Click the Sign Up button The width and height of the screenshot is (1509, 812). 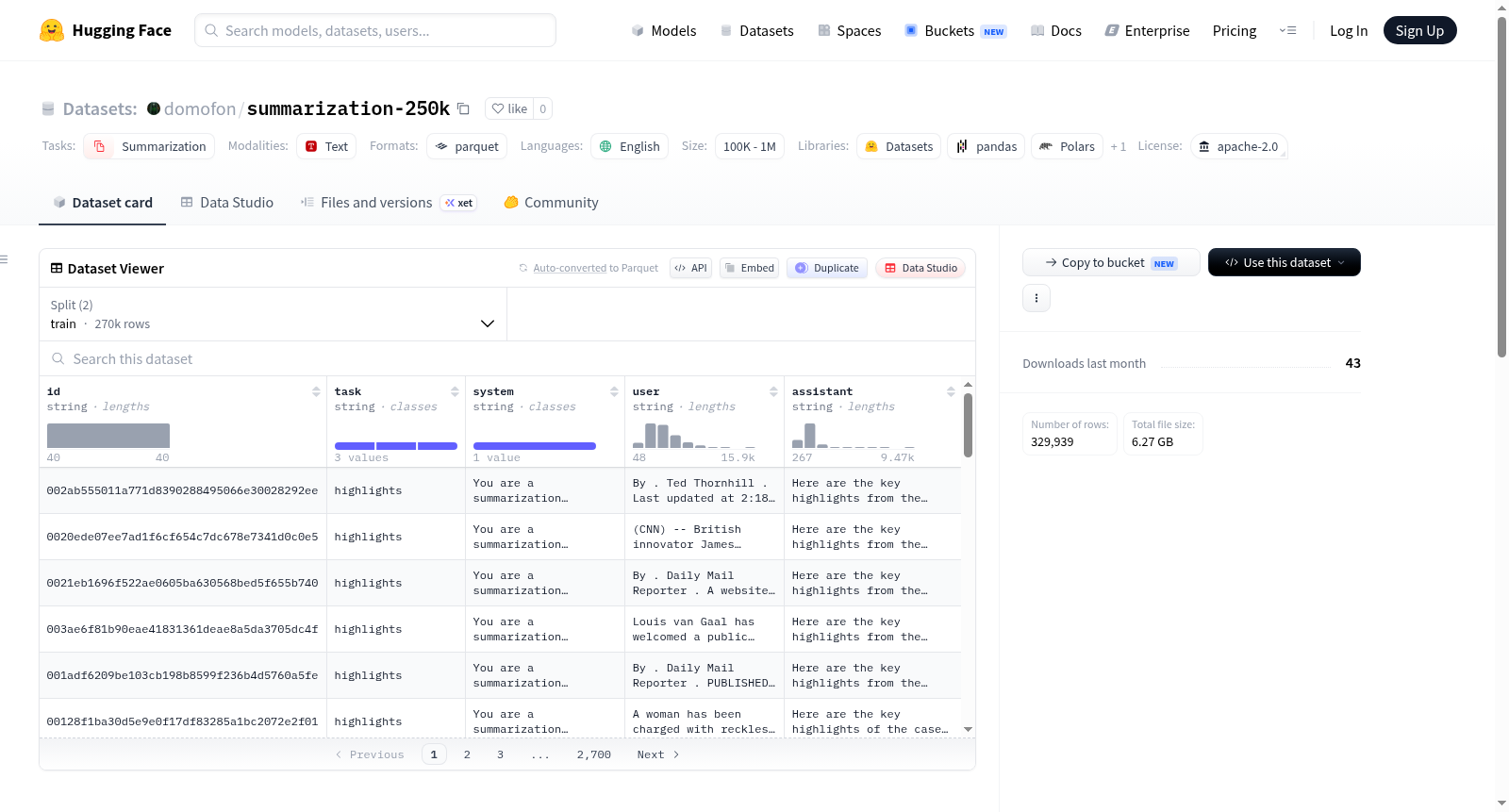point(1420,30)
